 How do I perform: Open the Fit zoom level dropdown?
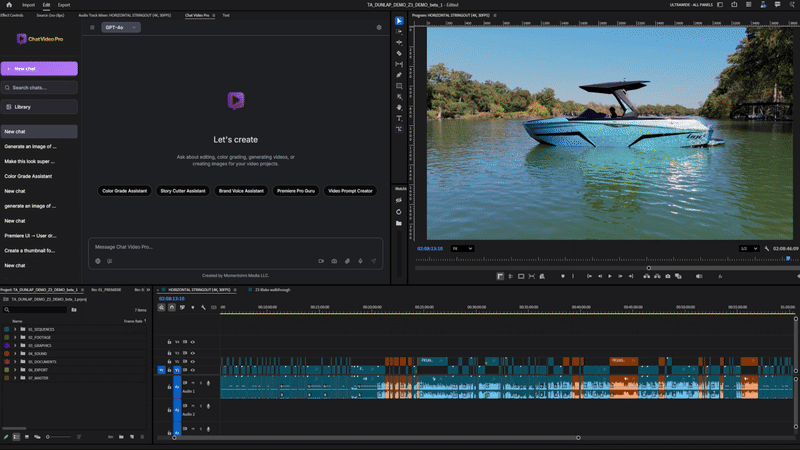(462, 248)
